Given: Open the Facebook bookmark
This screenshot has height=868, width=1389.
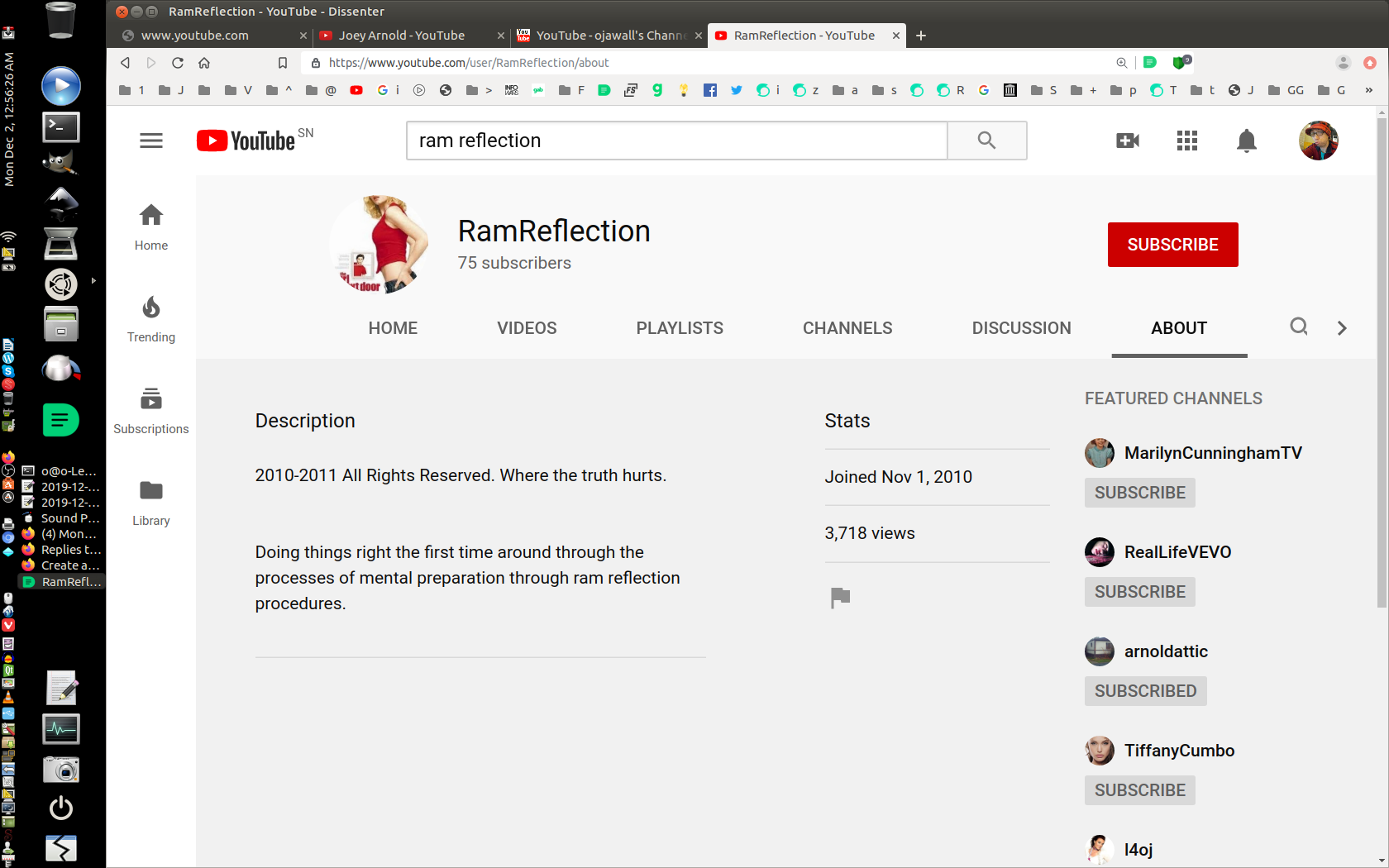Looking at the screenshot, I should [x=710, y=90].
